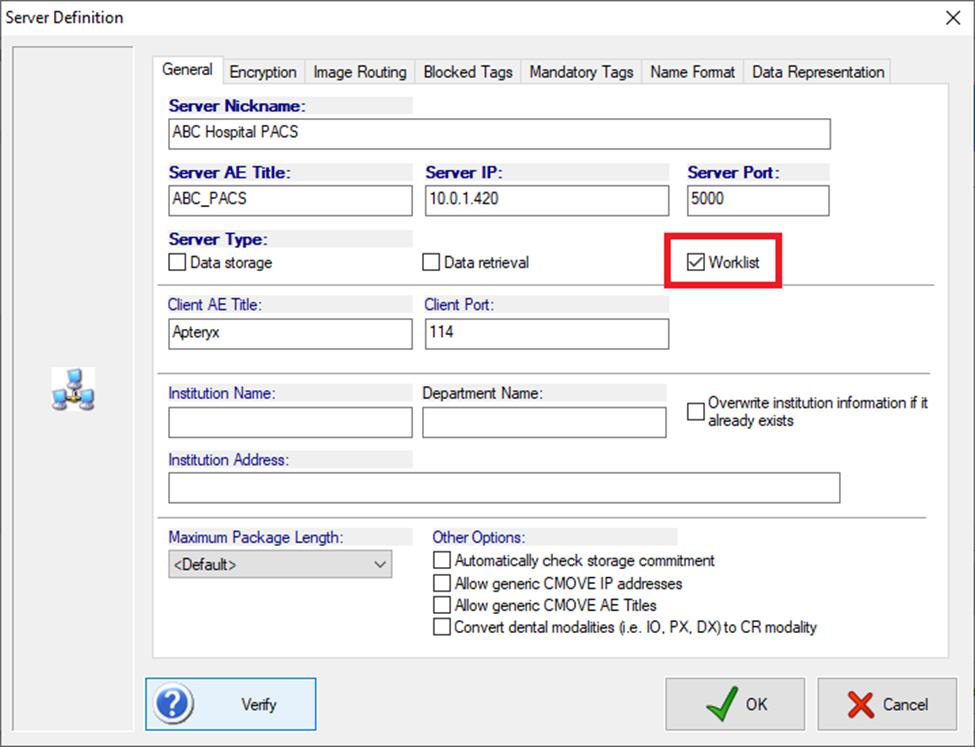Click the Server Nickname text field
The width and height of the screenshot is (975, 747).
coord(499,134)
